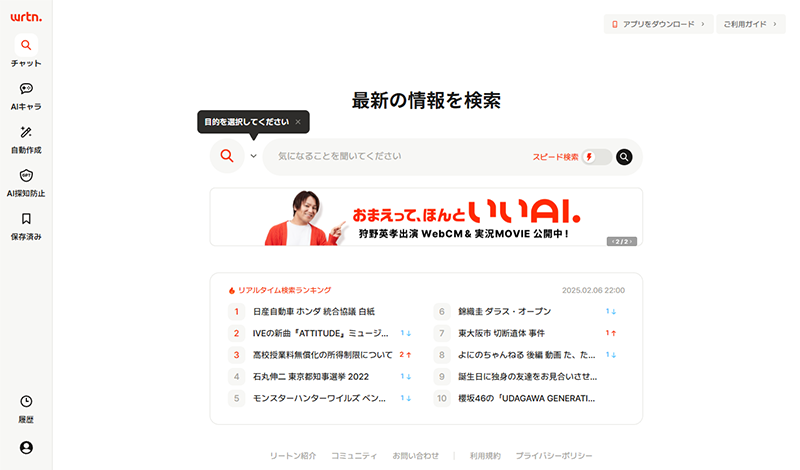Click the wrtn. logo
The height and width of the screenshot is (470, 800).
click(26, 17)
